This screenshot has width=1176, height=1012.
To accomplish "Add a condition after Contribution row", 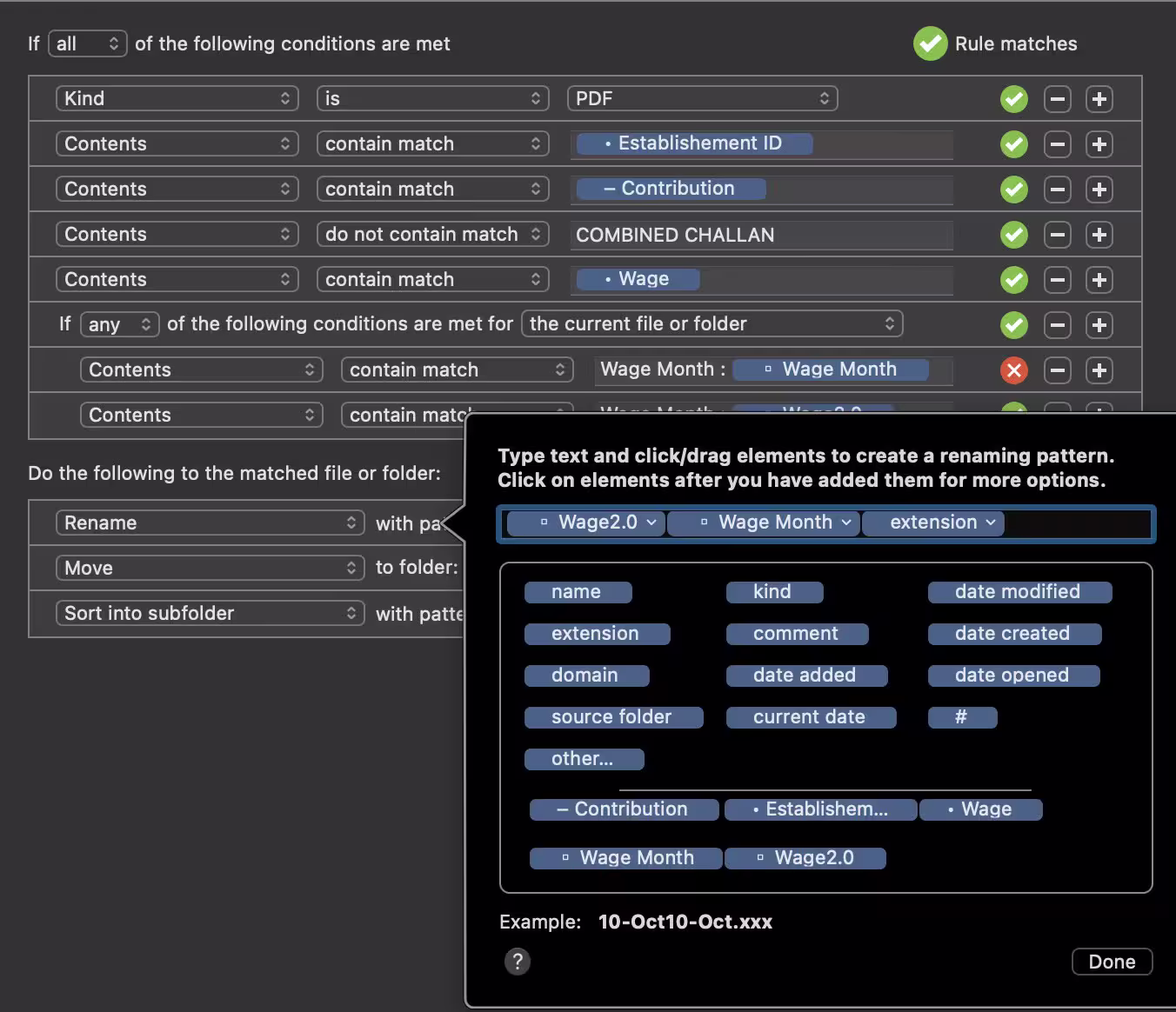I will pyautogui.click(x=1099, y=190).
